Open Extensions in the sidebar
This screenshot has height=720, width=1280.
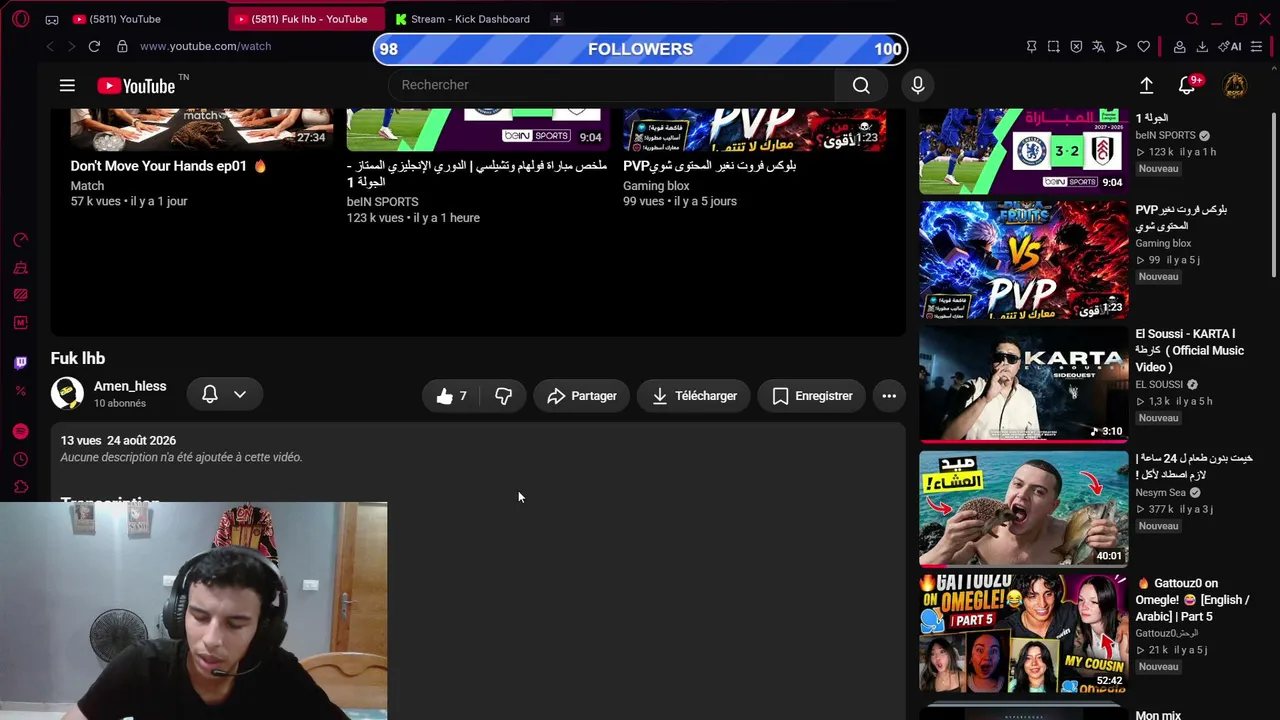[x=21, y=487]
